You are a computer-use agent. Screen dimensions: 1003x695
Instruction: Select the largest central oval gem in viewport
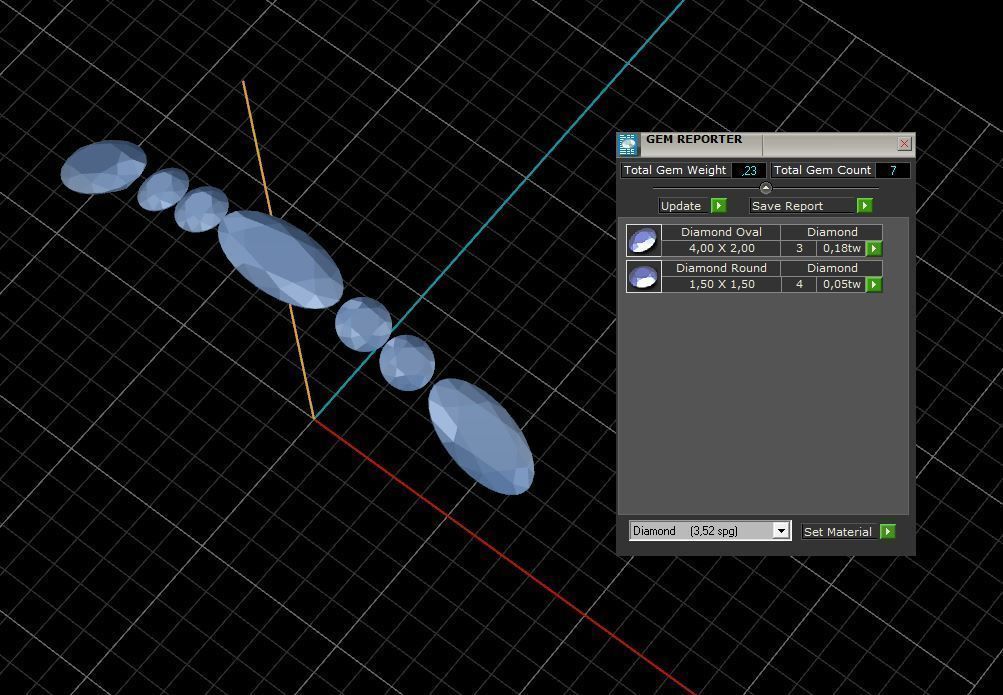[x=280, y=259]
